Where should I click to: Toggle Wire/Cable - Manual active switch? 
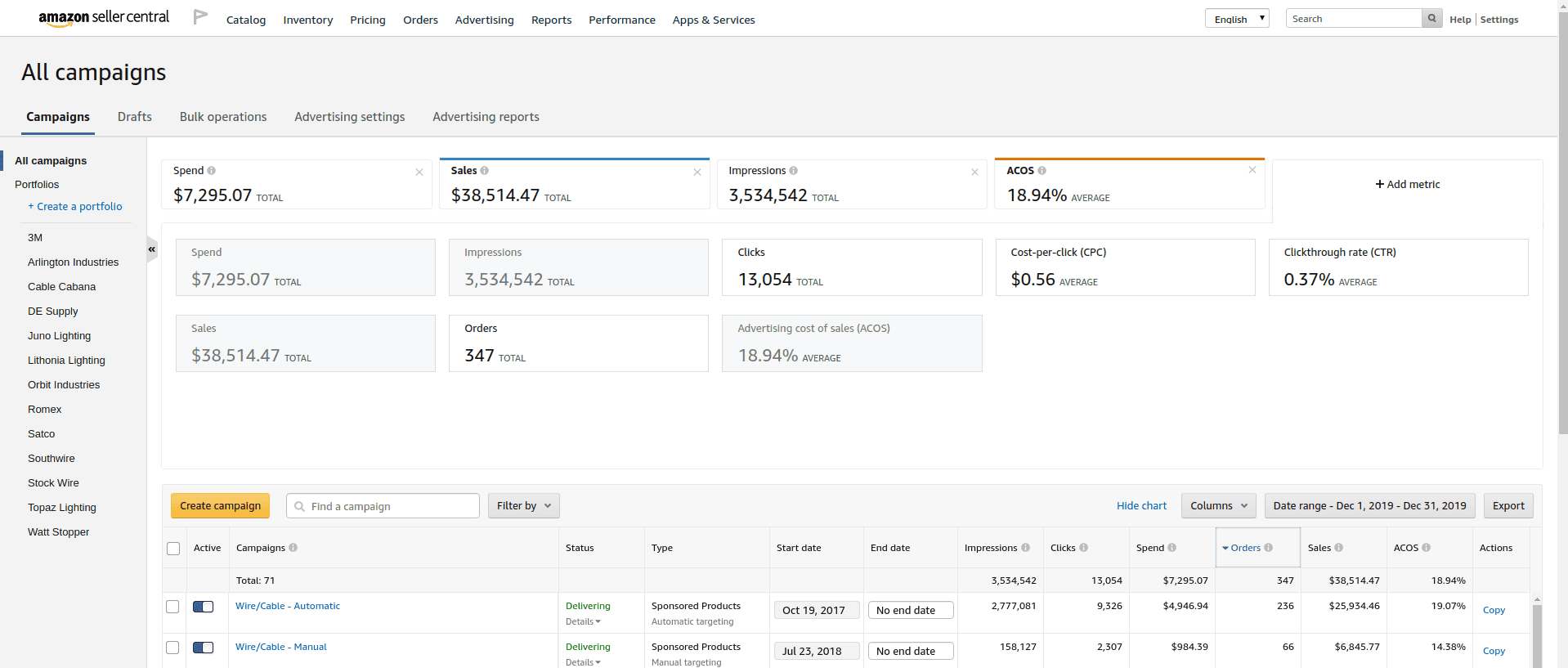(x=204, y=648)
